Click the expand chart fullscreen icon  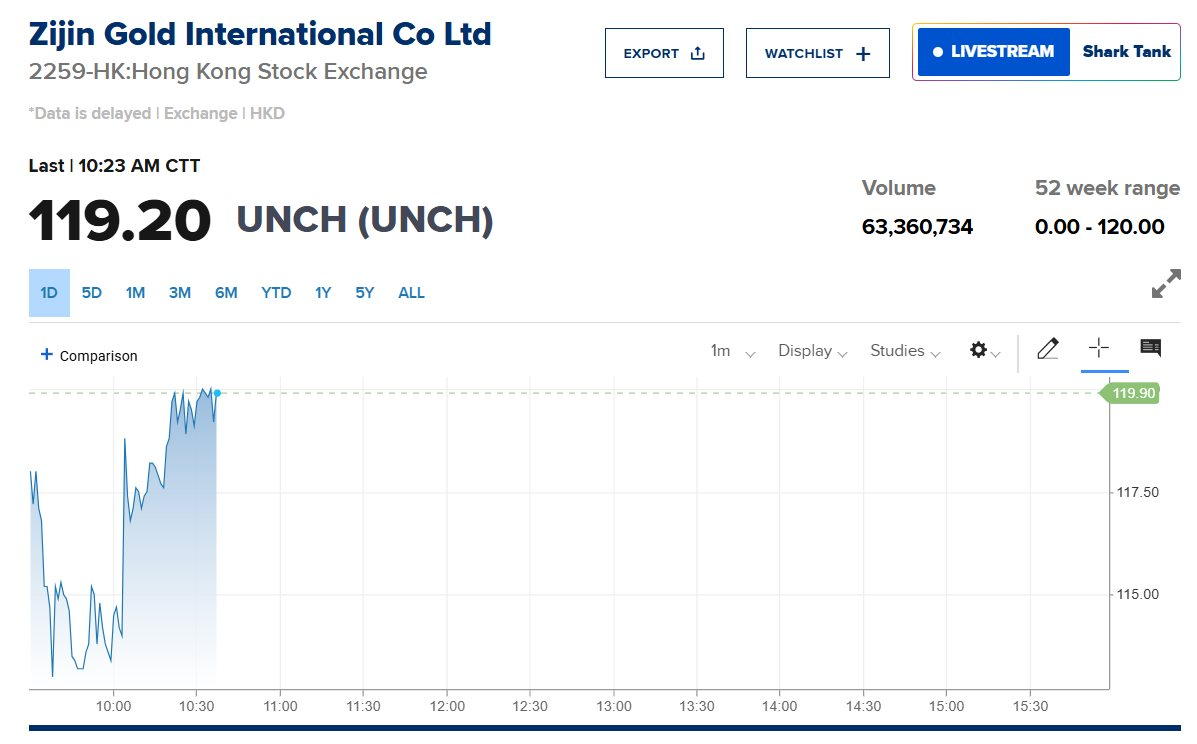[1165, 286]
